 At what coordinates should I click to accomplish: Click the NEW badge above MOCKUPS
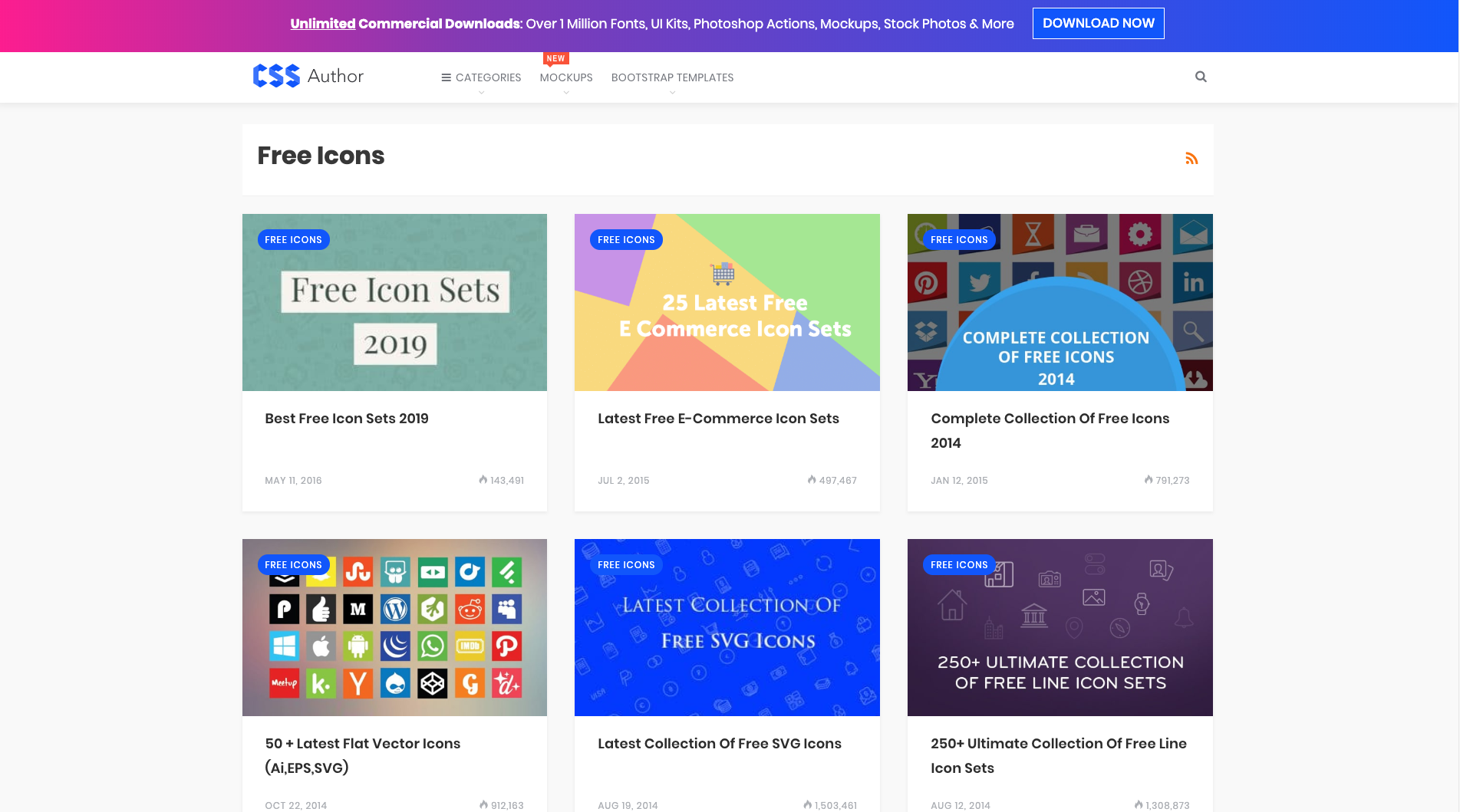(x=555, y=58)
